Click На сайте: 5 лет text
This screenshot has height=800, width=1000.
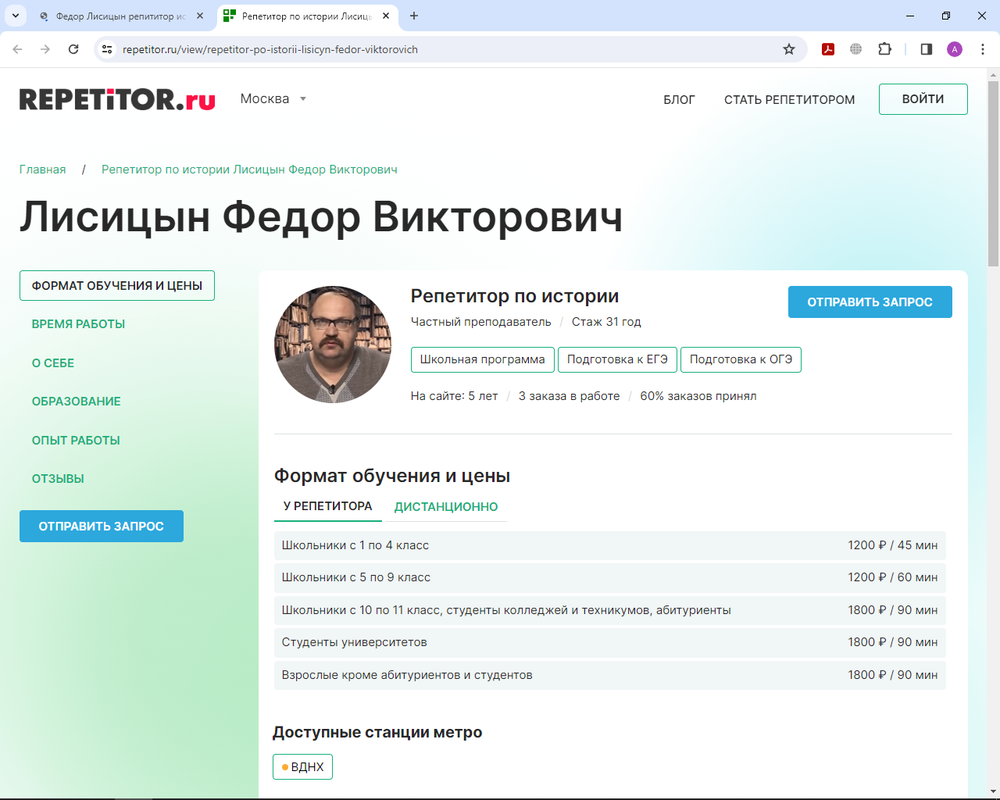454,396
